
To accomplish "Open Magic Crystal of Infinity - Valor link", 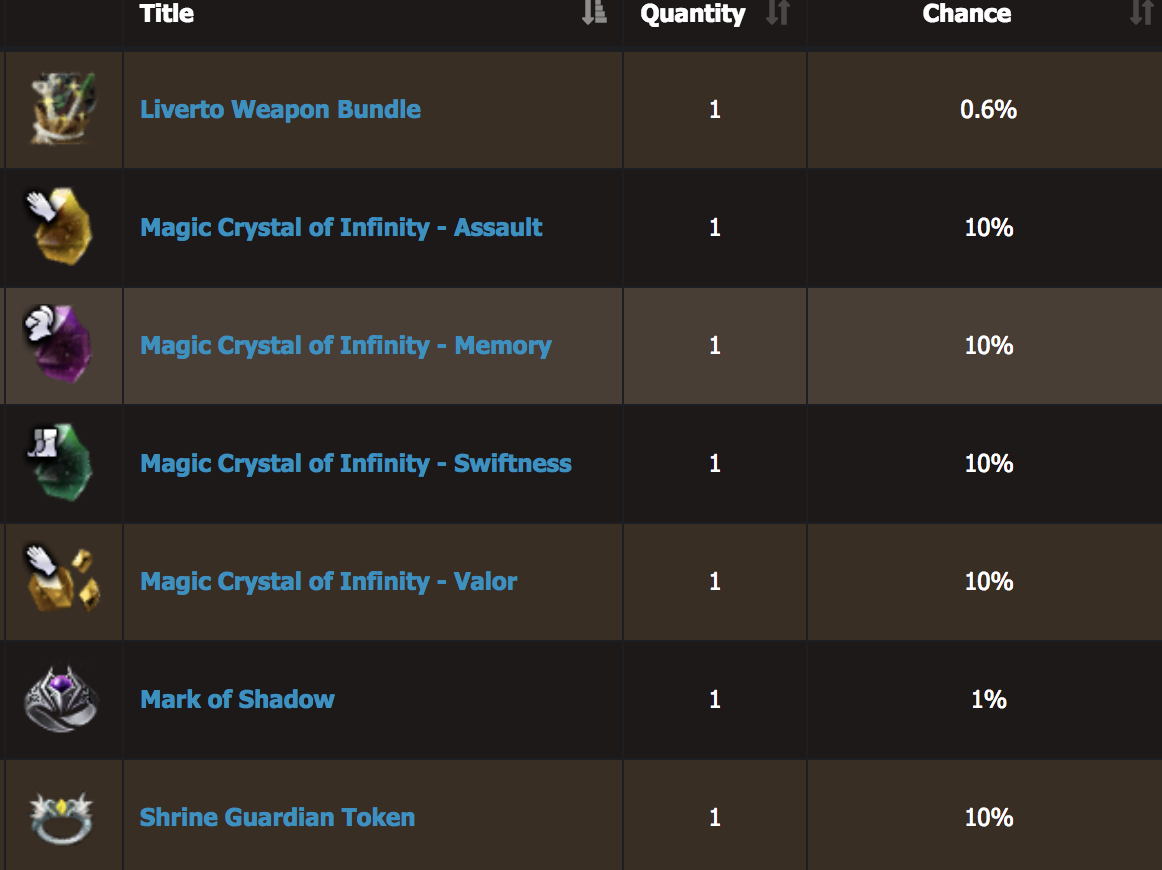I will click(328, 581).
